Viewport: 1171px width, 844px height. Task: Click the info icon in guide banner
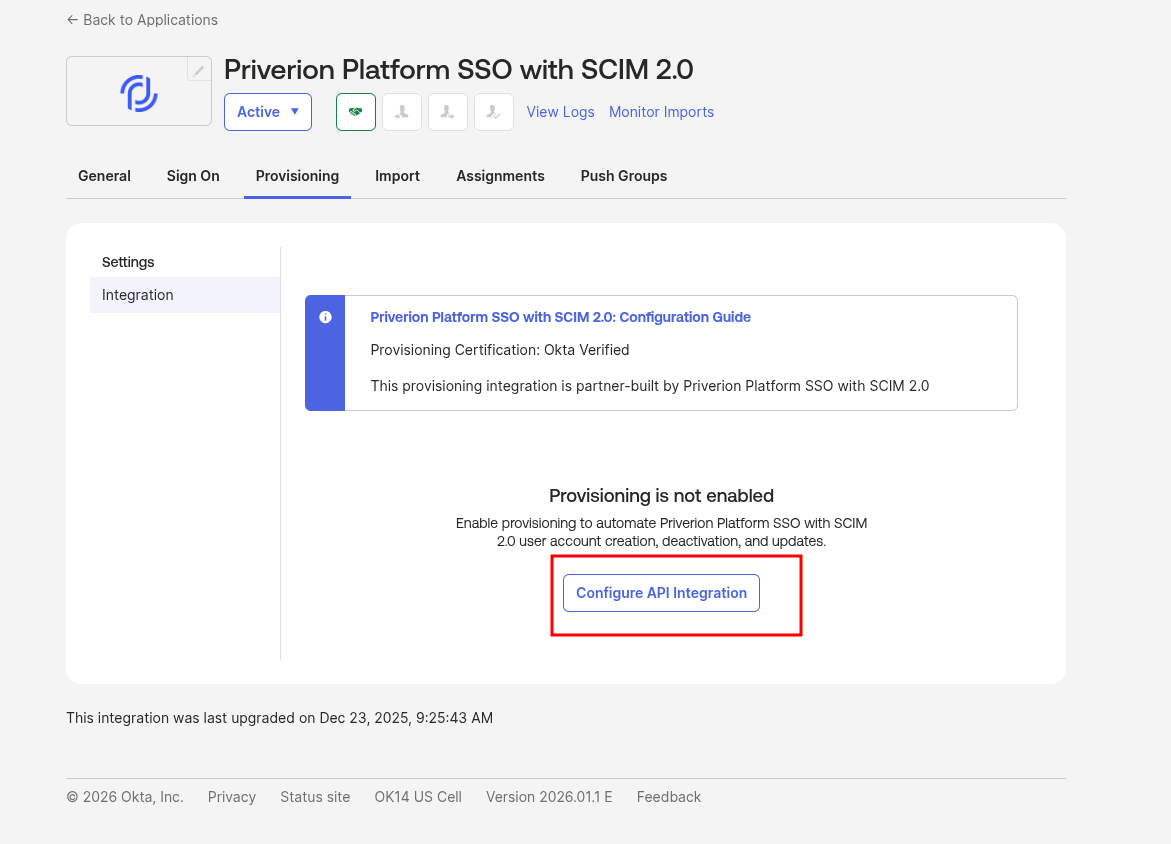325,317
